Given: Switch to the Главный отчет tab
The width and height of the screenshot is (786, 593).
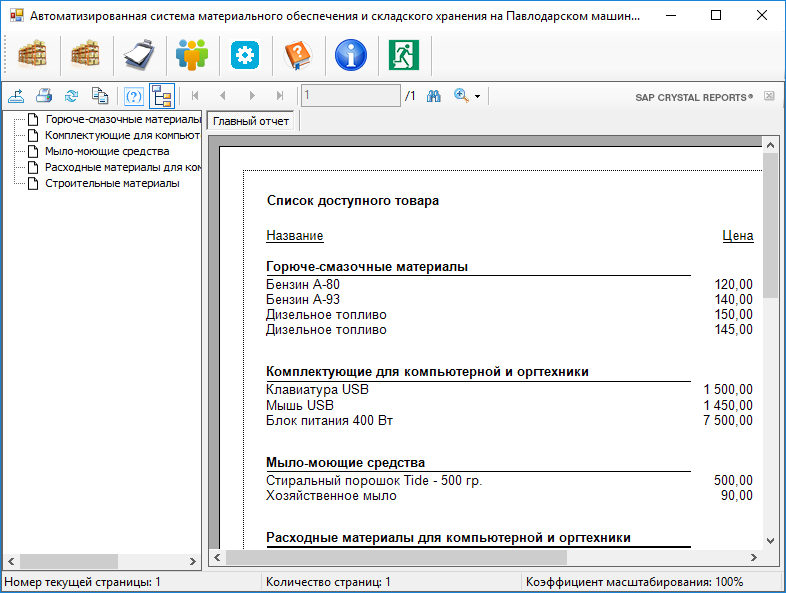Looking at the screenshot, I should 251,121.
